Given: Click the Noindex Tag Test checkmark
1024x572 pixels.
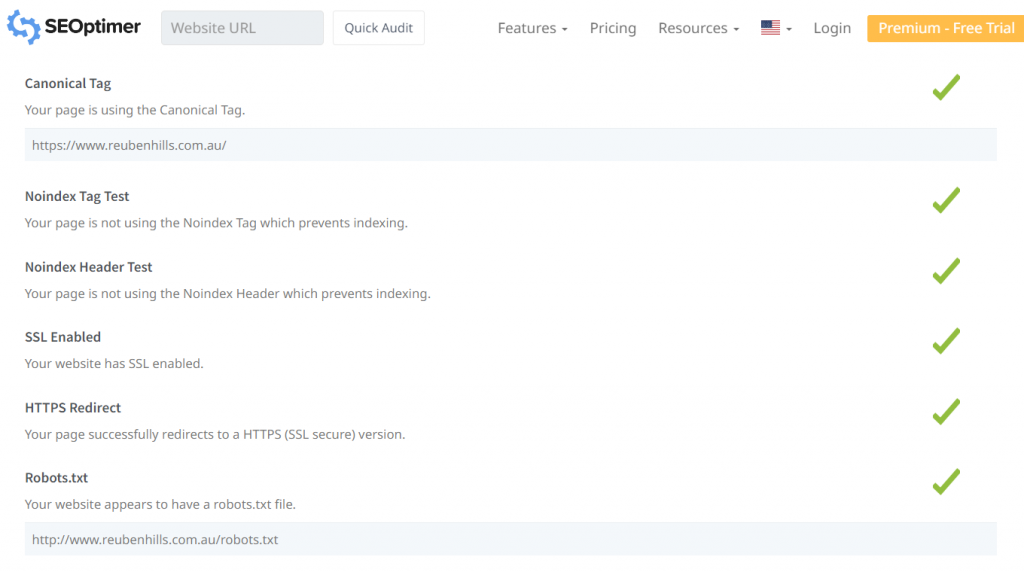Looking at the screenshot, I should tap(946, 200).
